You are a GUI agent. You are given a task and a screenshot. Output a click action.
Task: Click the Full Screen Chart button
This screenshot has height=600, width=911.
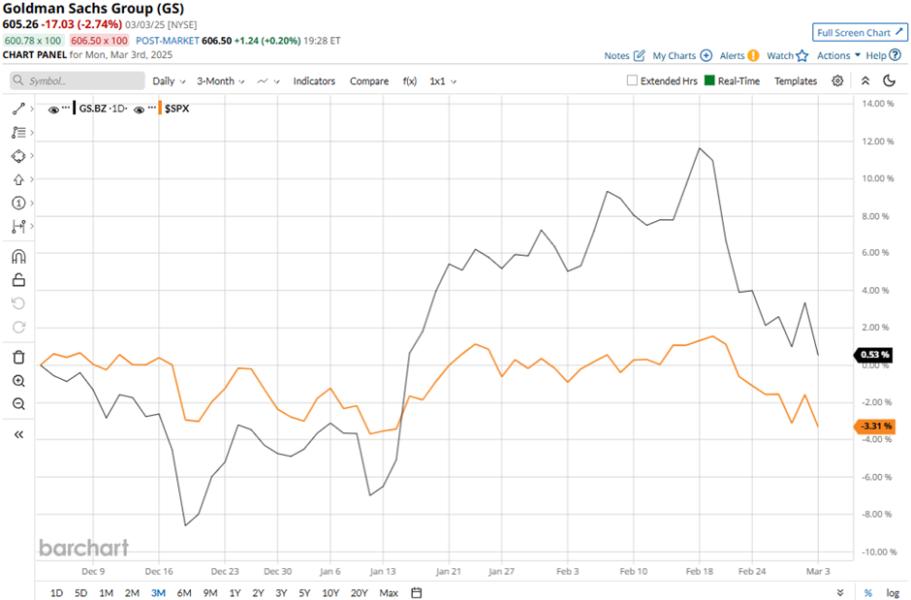coord(860,33)
